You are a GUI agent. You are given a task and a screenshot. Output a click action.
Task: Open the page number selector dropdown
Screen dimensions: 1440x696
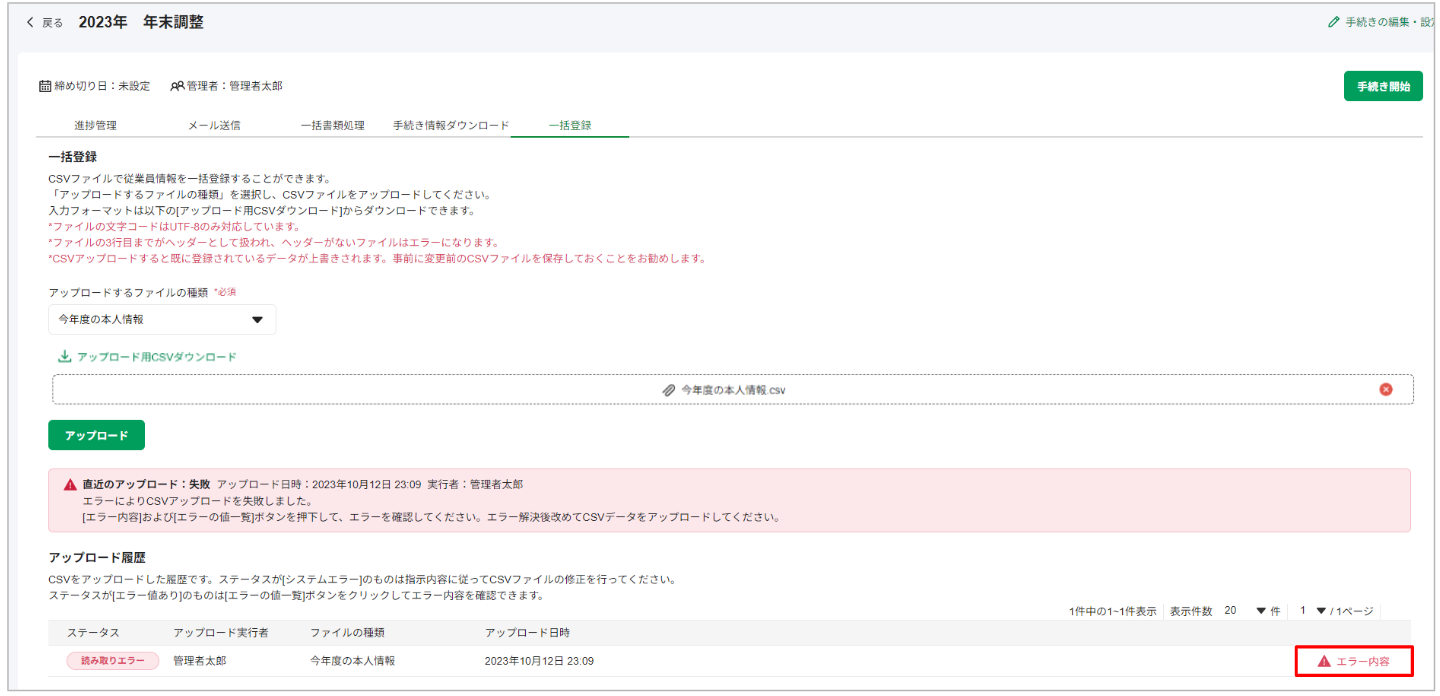tap(1321, 611)
